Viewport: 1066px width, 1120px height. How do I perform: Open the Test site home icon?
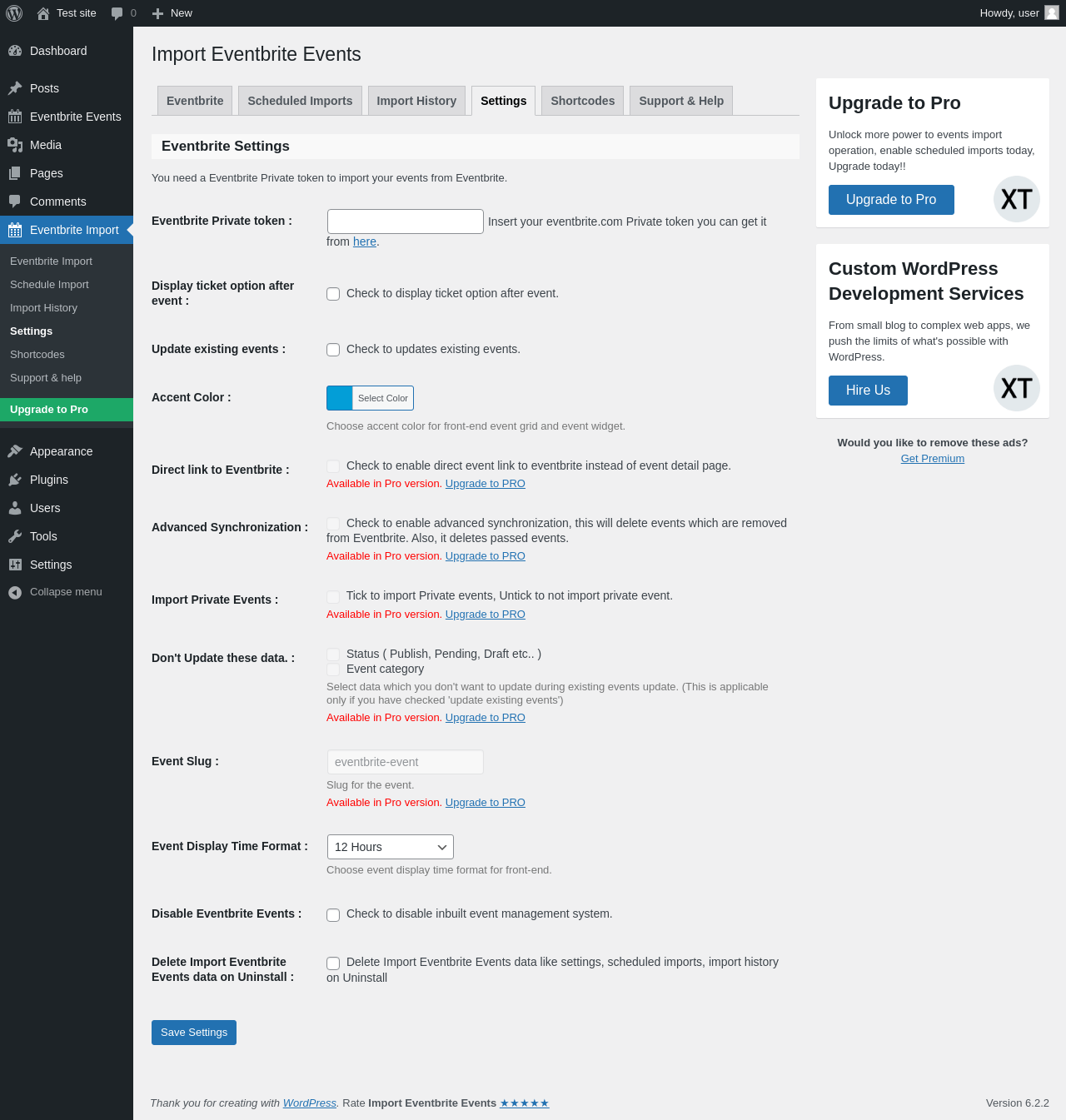(x=43, y=13)
